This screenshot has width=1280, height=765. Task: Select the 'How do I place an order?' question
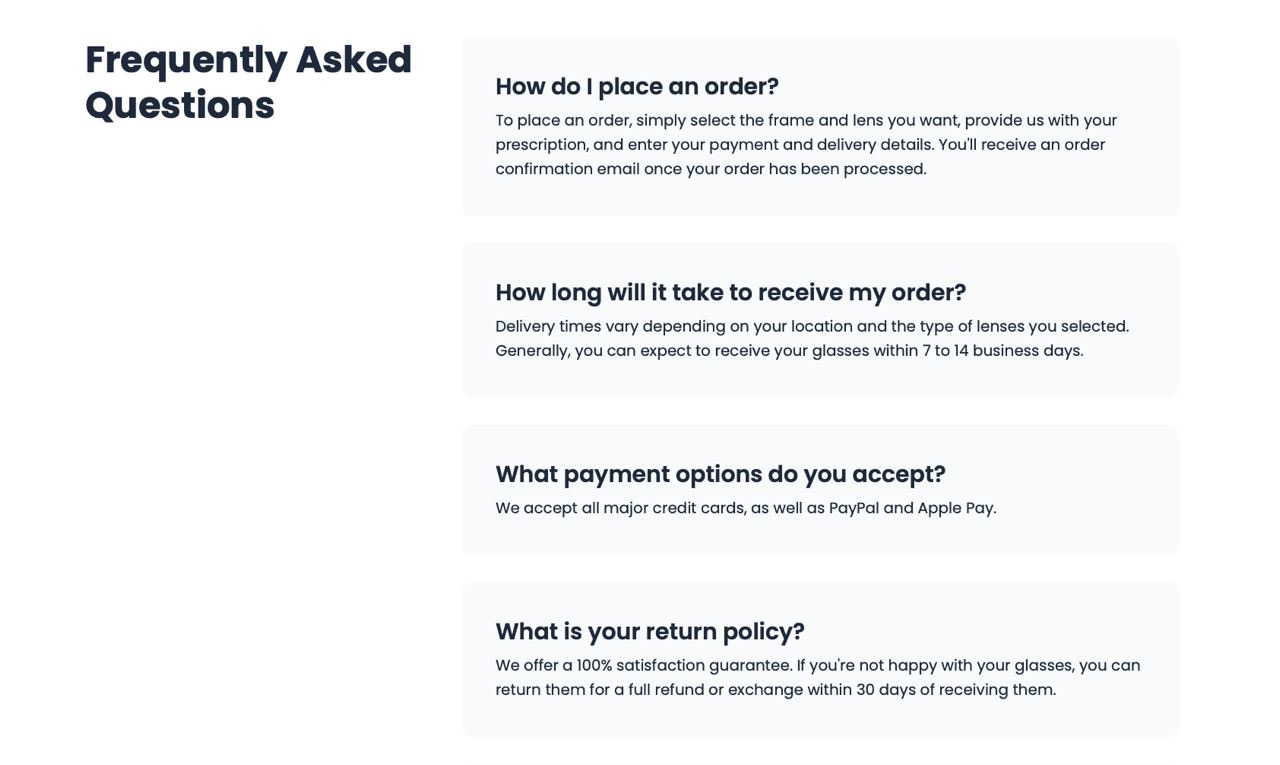[637, 86]
